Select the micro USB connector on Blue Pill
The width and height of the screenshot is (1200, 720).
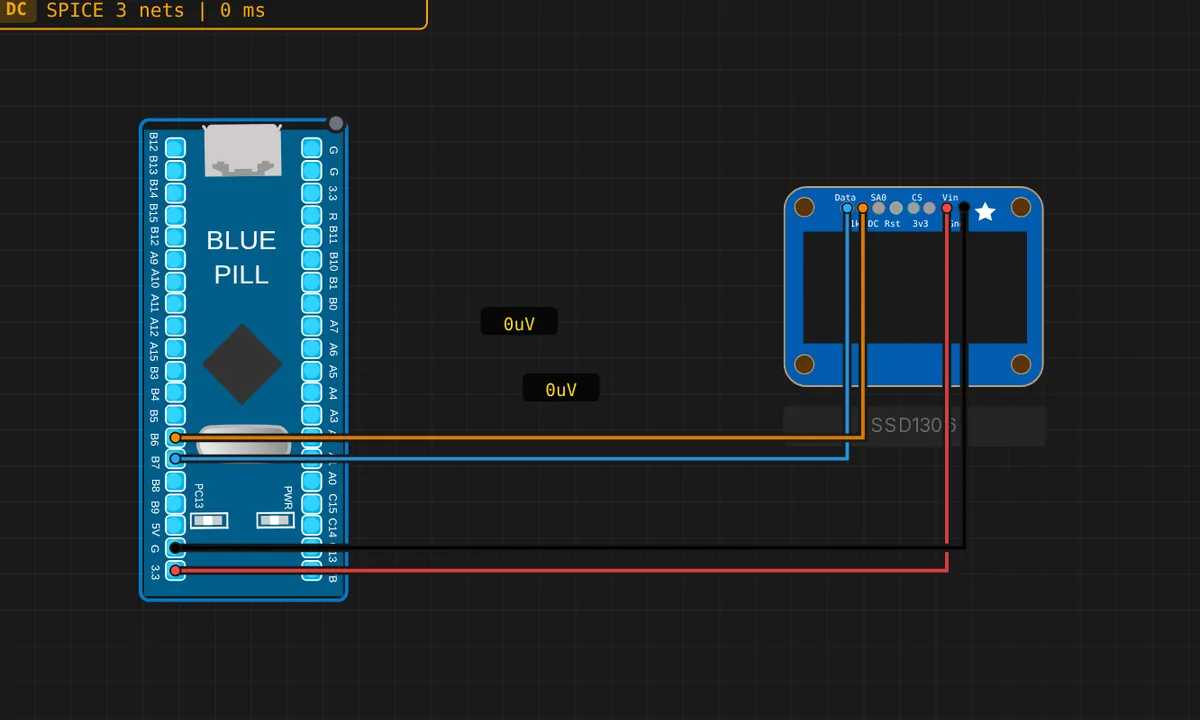[x=242, y=150]
